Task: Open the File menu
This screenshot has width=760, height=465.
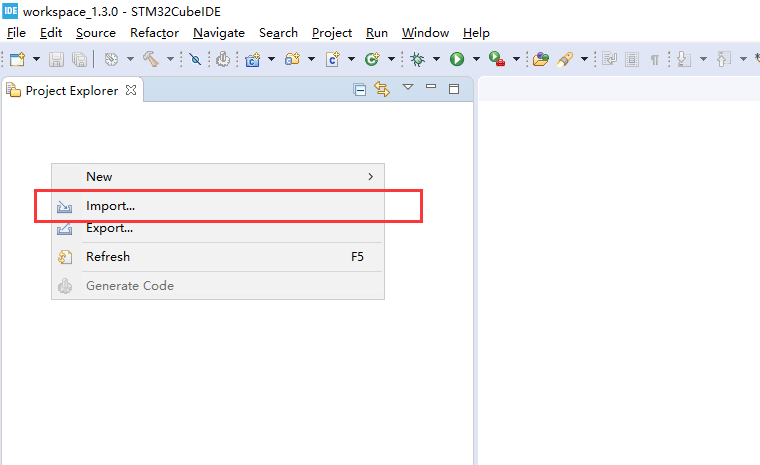Action: (x=16, y=33)
